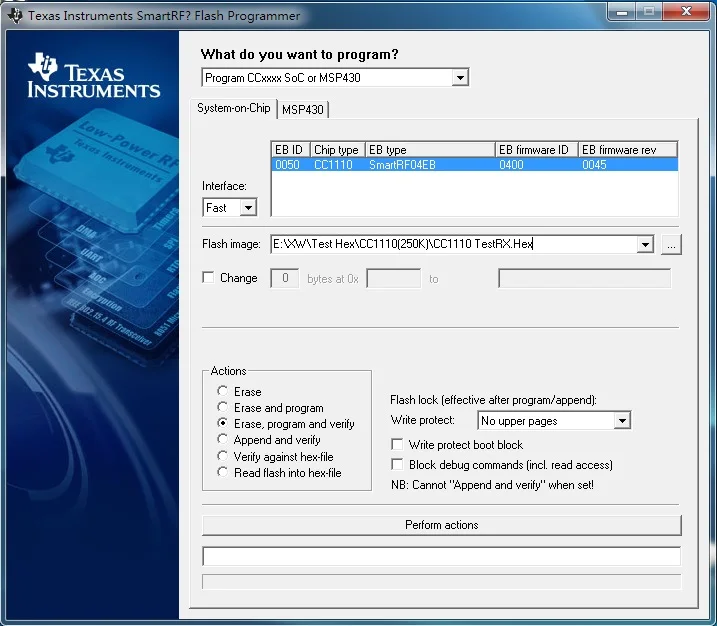Click the Change byte count field
717x626 pixels.
[x=285, y=278]
